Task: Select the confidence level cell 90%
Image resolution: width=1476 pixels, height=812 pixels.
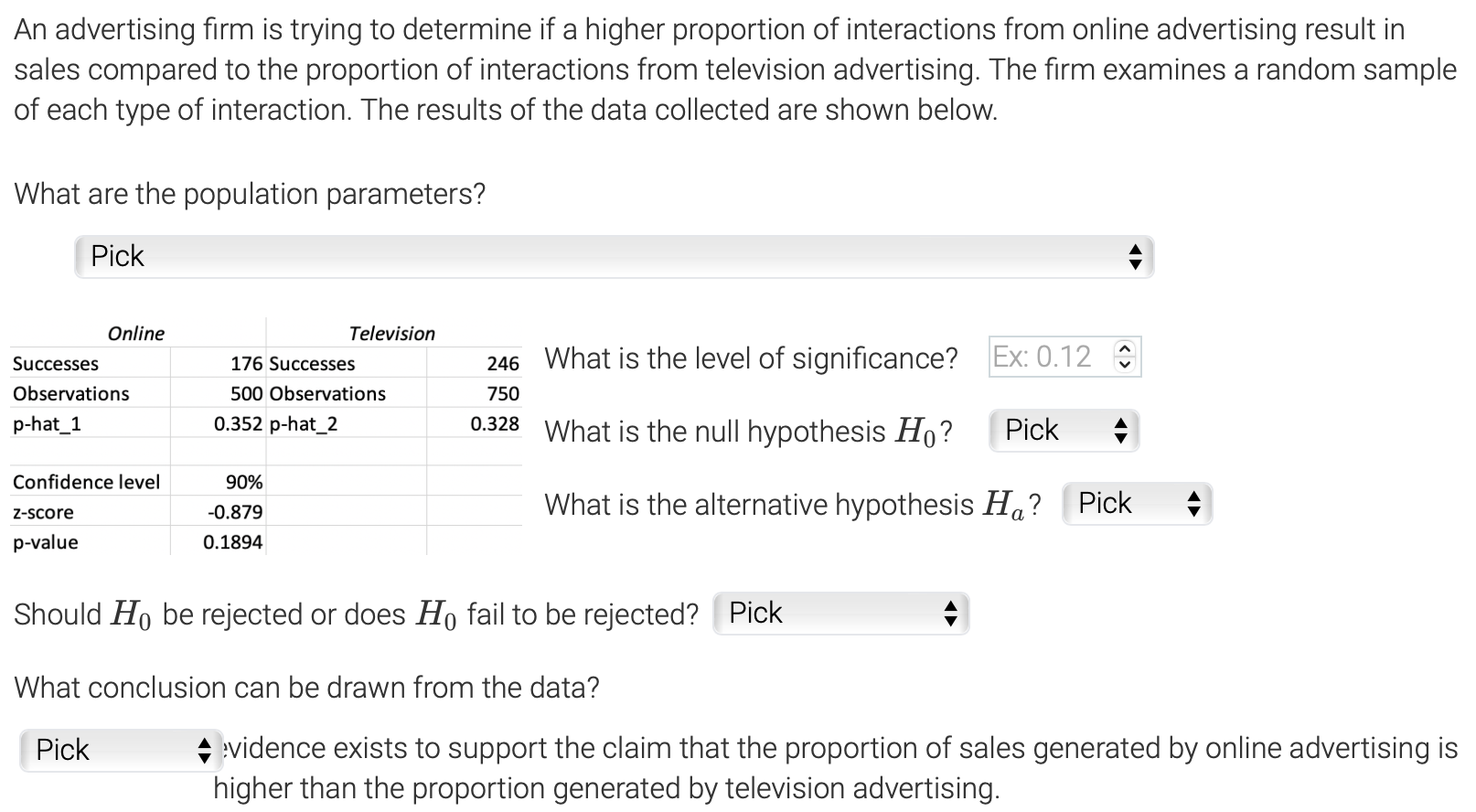Action: coord(244,482)
